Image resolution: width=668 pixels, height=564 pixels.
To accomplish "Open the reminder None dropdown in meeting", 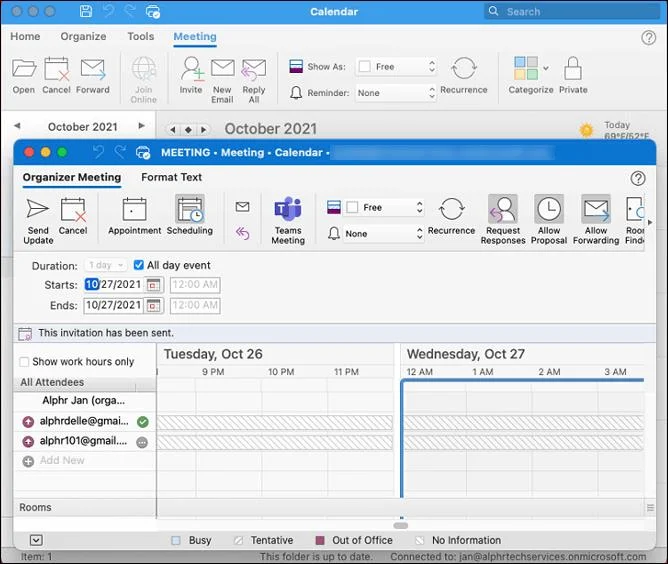I will pyautogui.click(x=418, y=233).
